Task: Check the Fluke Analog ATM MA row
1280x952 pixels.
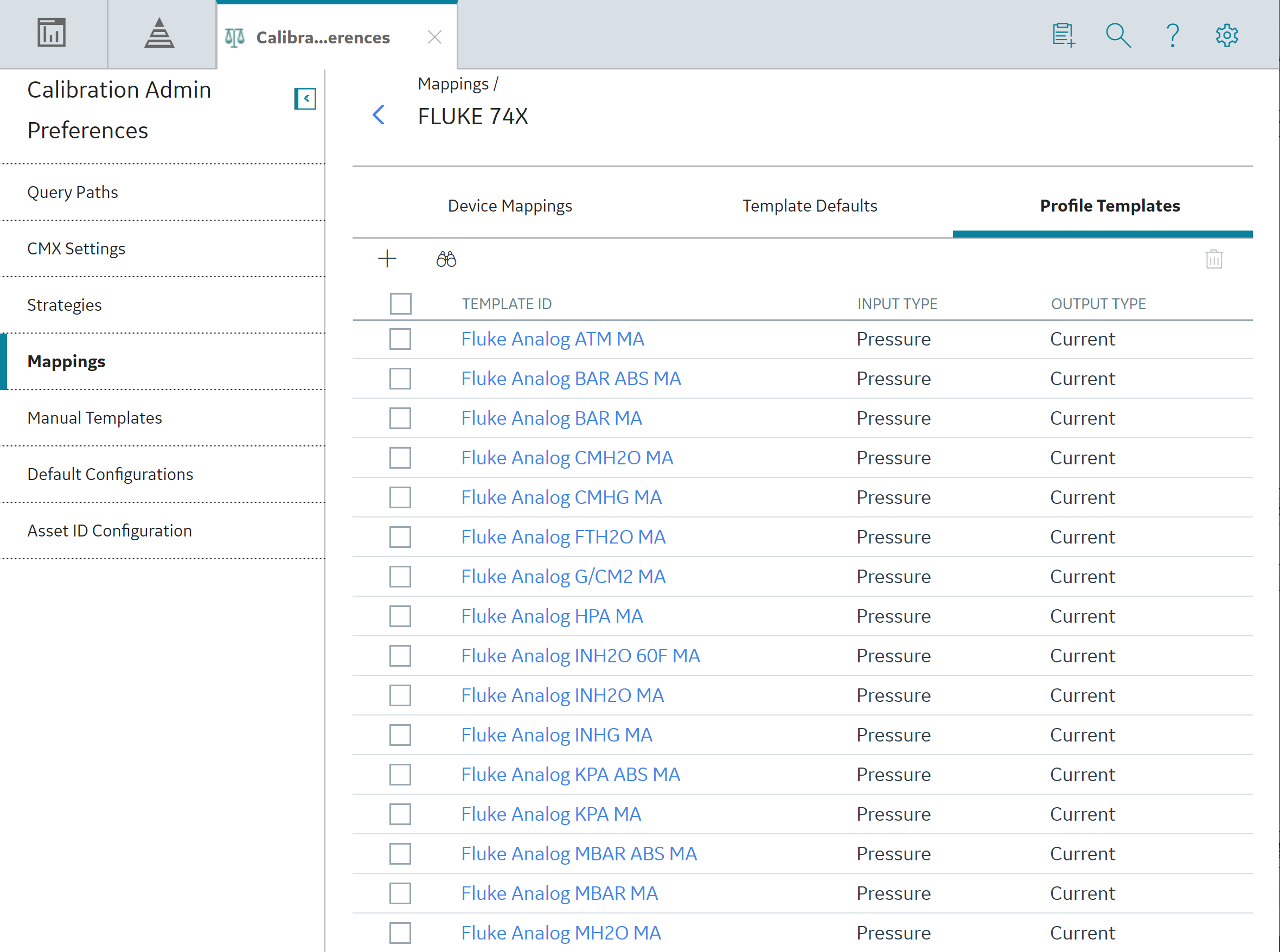Action: tap(400, 340)
